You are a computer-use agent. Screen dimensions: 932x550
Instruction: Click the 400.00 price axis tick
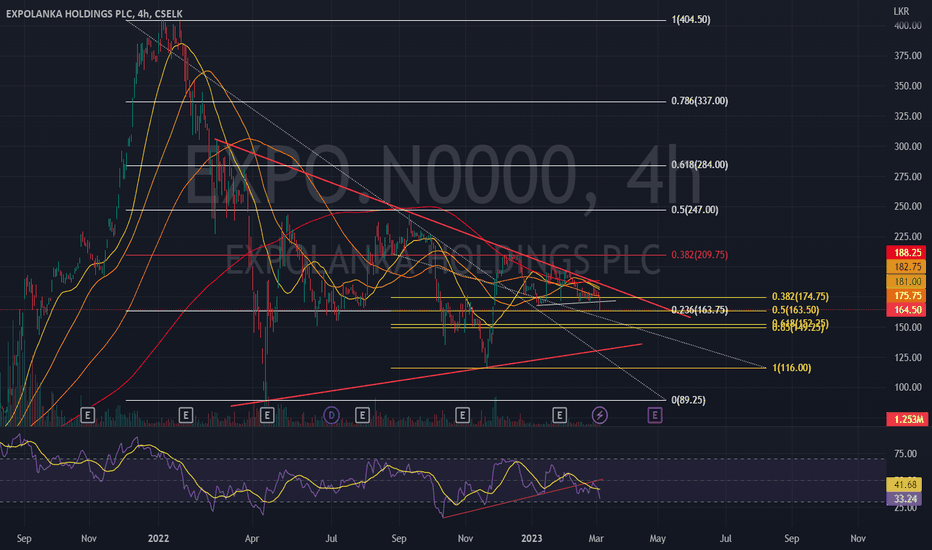pyautogui.click(x=908, y=26)
